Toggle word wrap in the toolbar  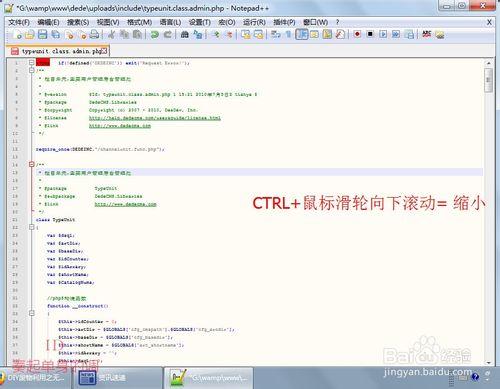[x=275, y=34]
